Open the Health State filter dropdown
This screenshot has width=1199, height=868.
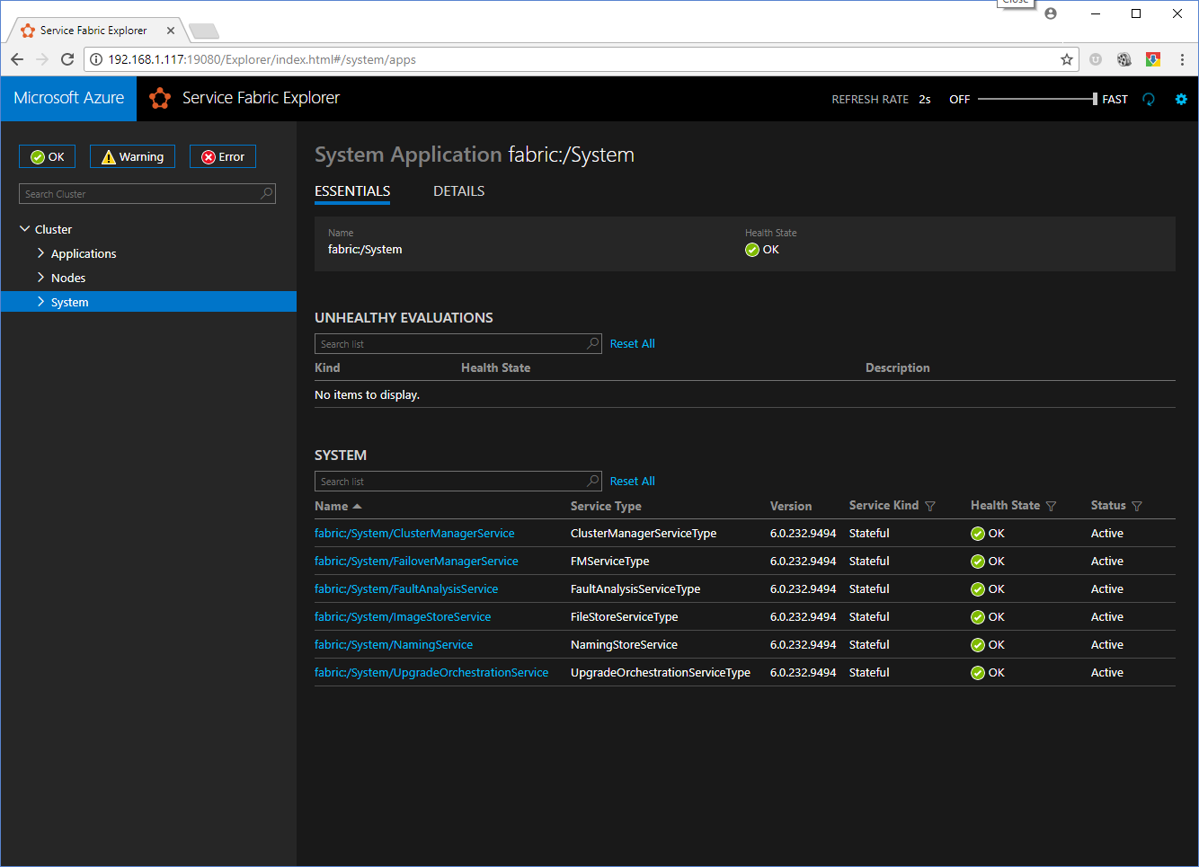pos(1051,506)
